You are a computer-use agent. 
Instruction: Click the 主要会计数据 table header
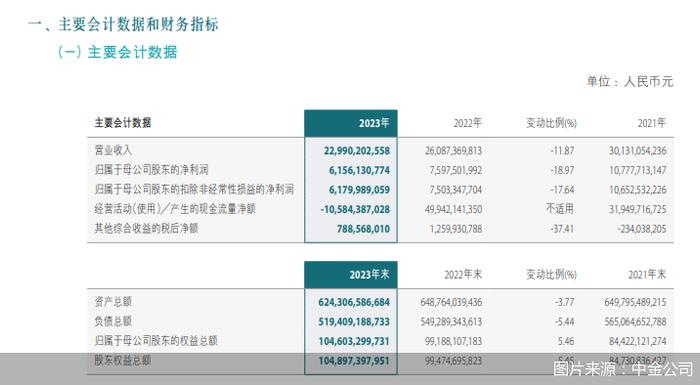(x=123, y=123)
